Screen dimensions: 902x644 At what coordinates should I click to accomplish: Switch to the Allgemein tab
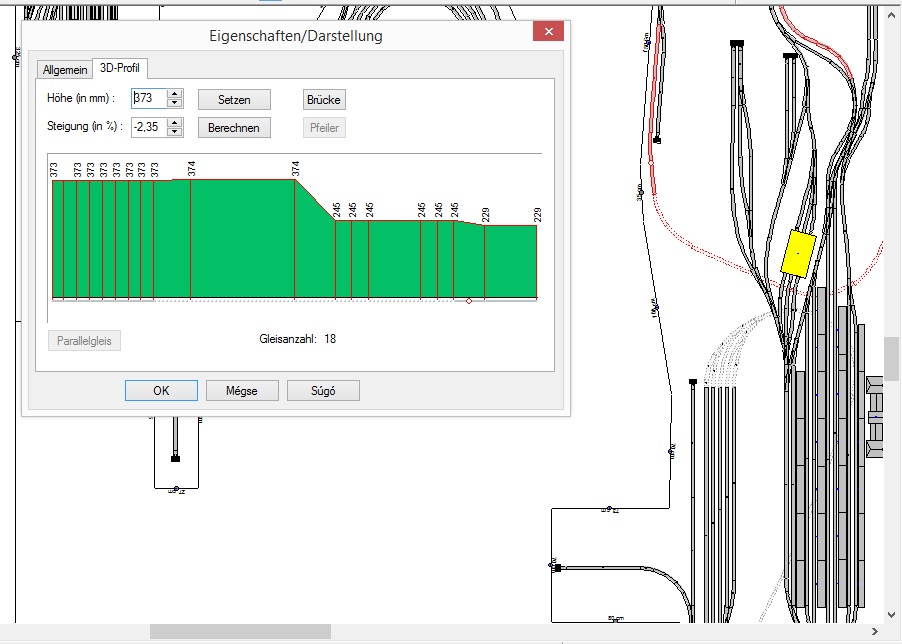point(64,69)
